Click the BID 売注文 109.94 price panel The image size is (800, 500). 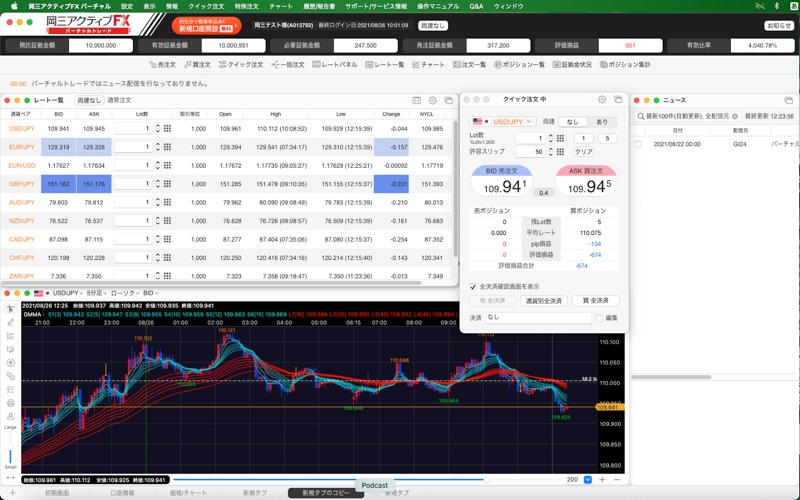pos(500,184)
